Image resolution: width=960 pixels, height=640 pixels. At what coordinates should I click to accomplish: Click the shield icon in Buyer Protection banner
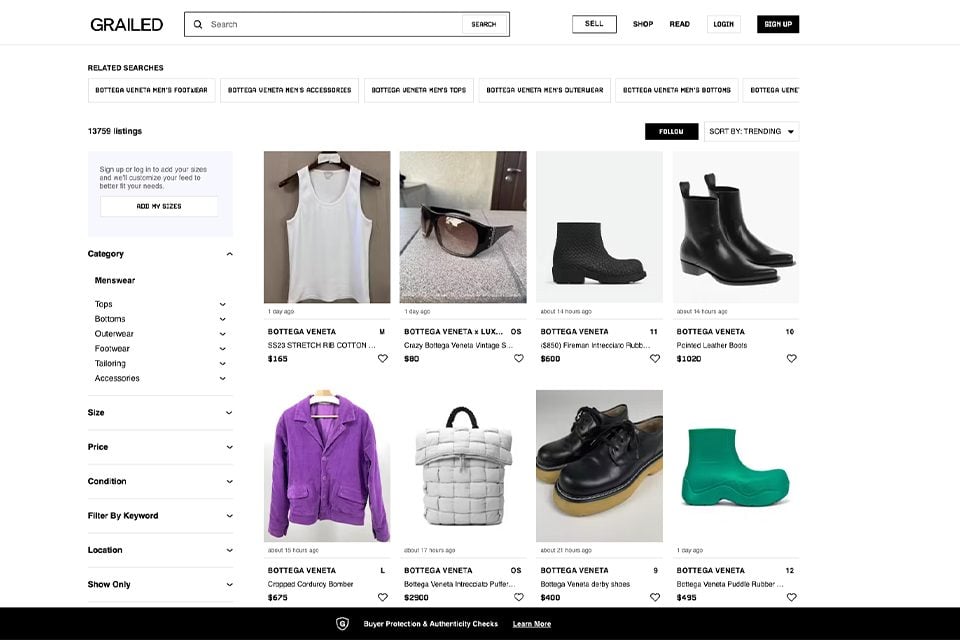pos(342,623)
